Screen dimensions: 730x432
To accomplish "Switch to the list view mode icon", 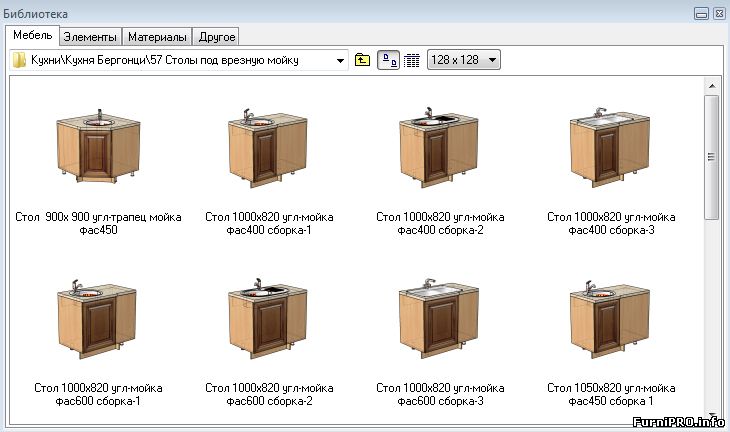I will (411, 60).
